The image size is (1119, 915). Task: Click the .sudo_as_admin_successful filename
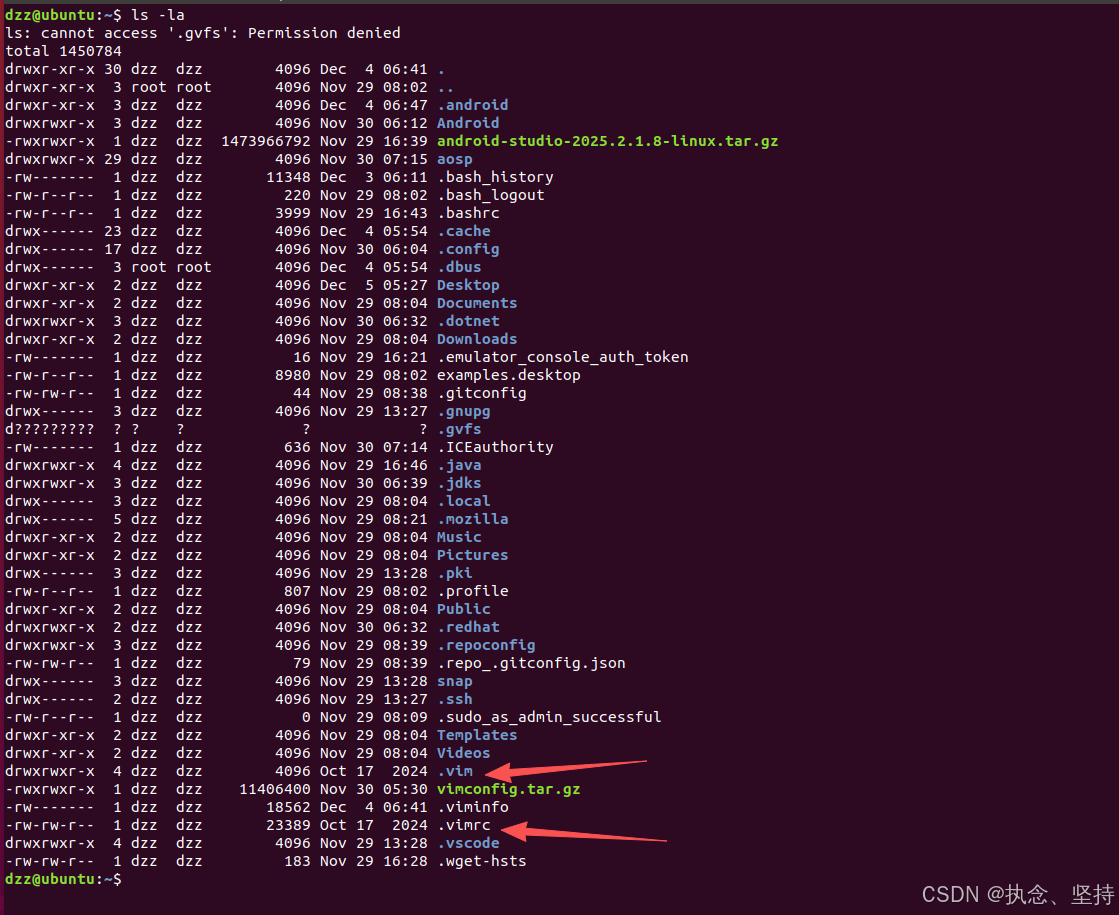click(x=549, y=717)
